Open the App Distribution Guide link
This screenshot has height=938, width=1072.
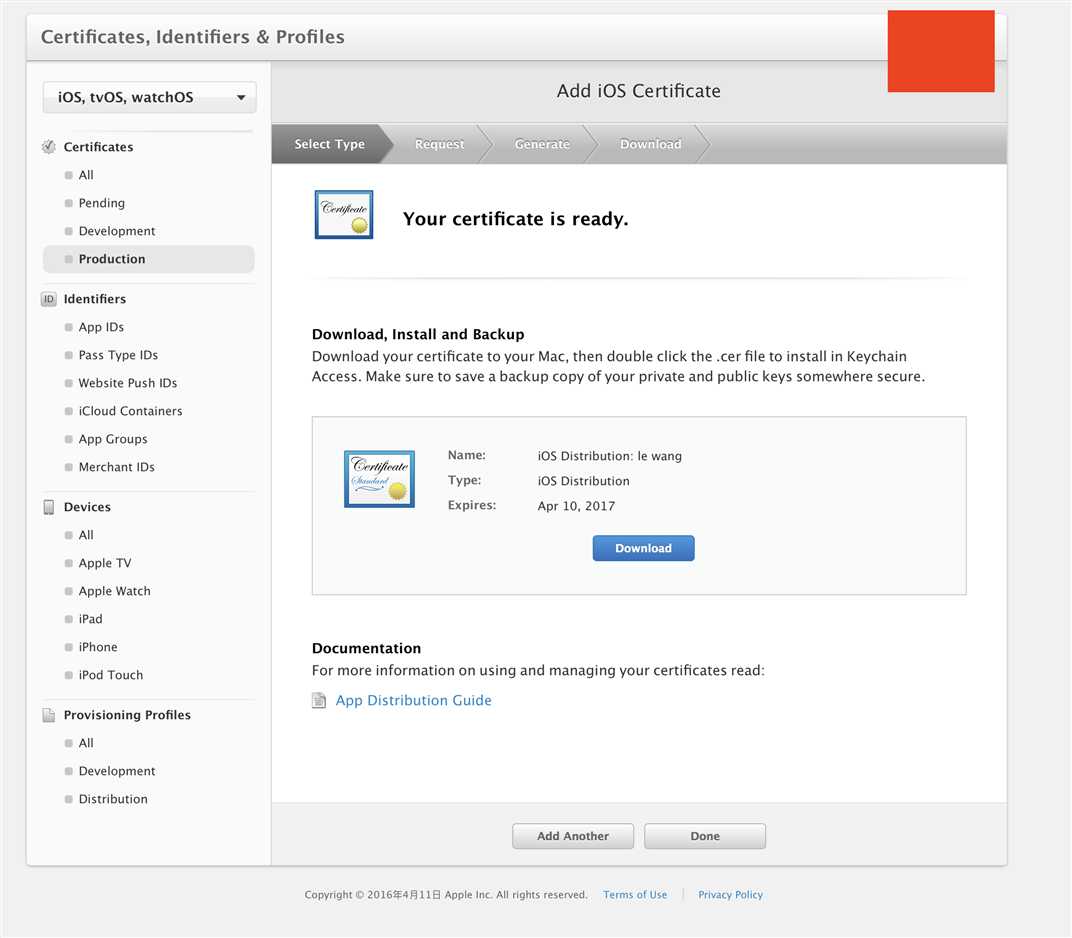[x=414, y=701]
